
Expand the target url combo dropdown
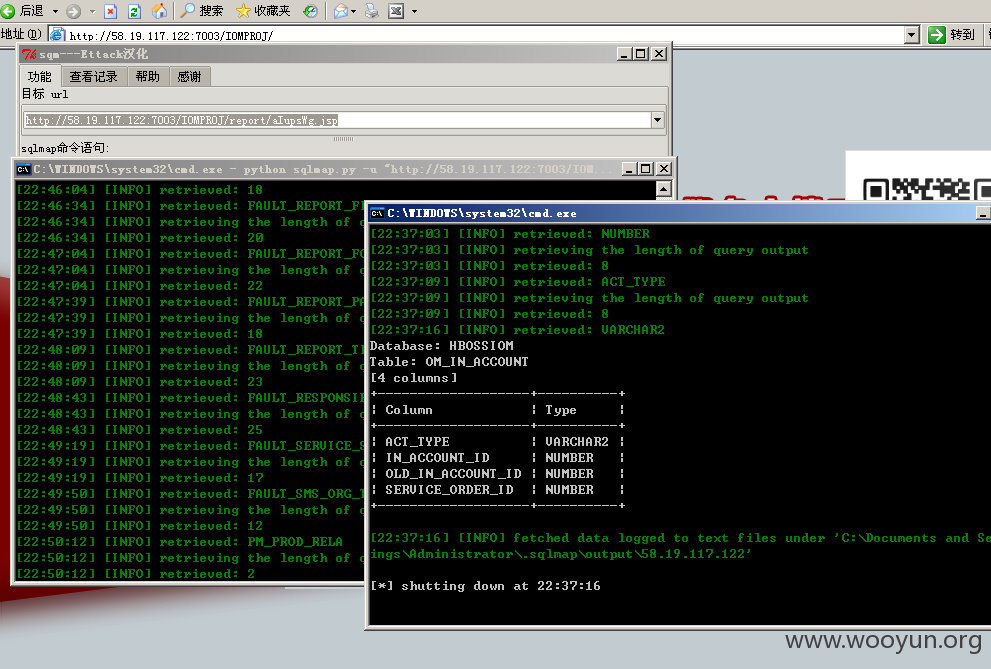click(657, 120)
